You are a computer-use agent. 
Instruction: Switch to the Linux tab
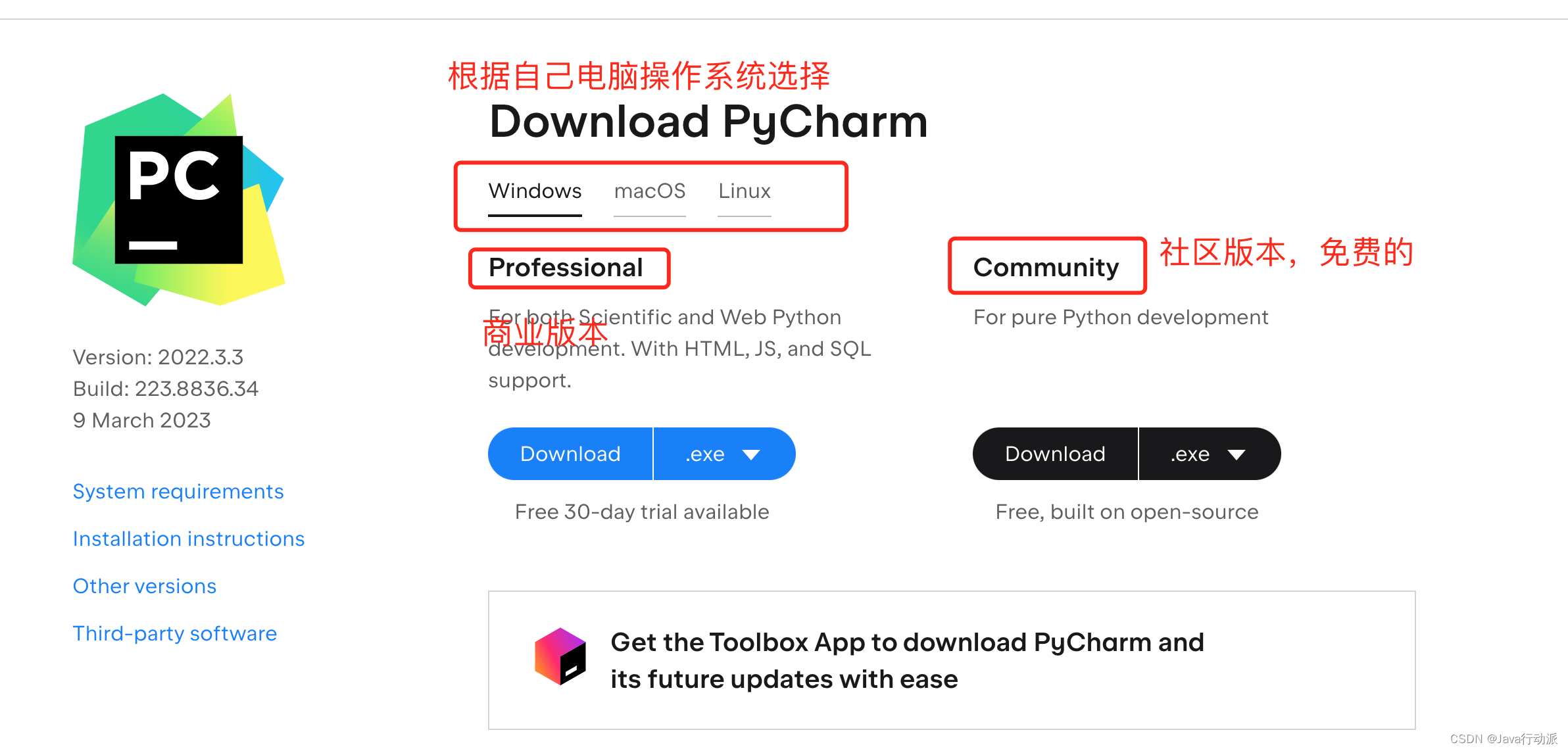pos(745,191)
